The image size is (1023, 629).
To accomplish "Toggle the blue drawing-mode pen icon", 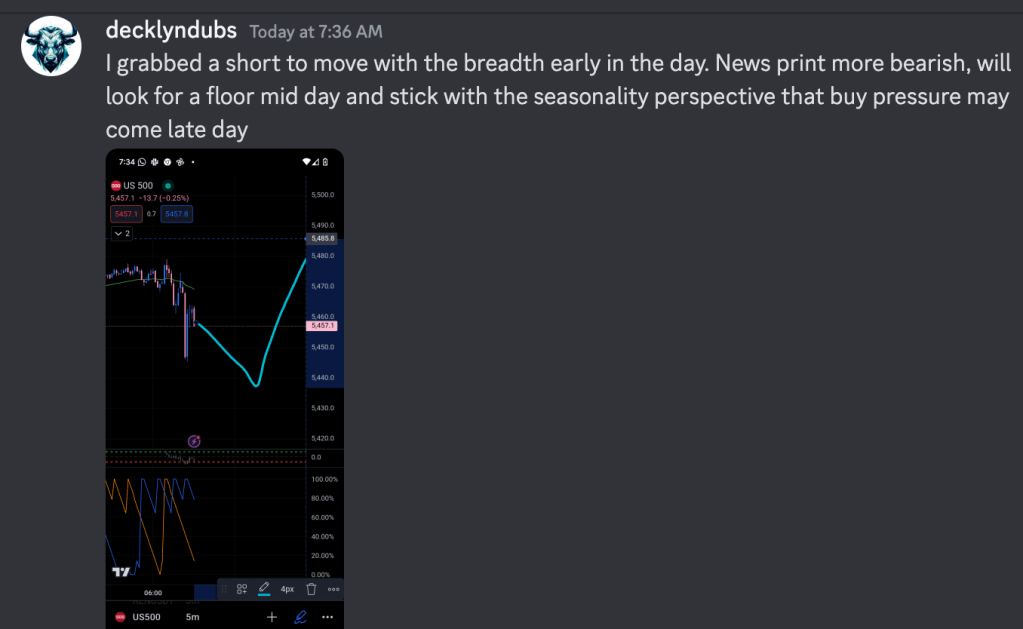I will point(300,617).
